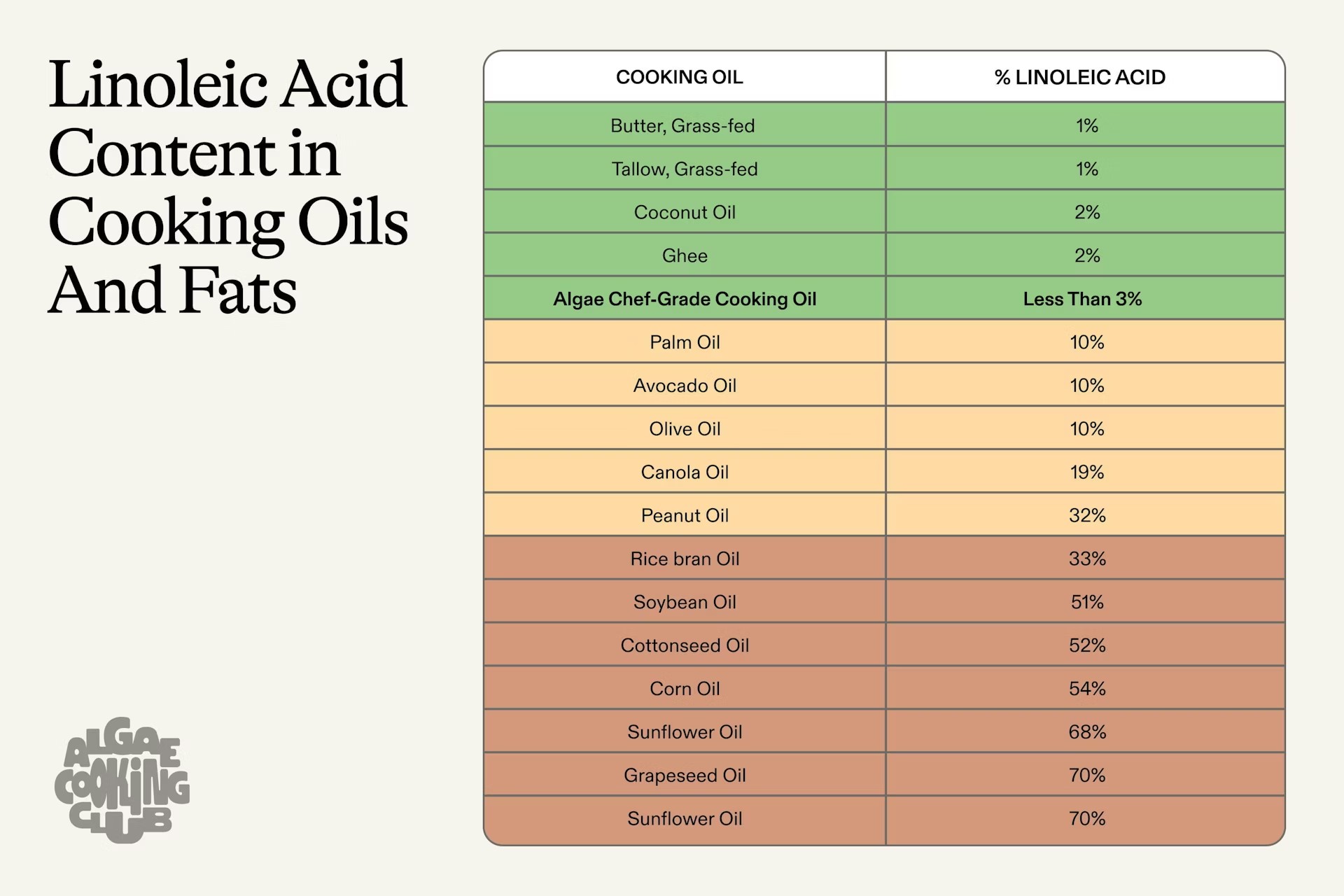Viewport: 1344px width, 896px height.
Task: Click the Less Than 3% value
Action: pyautogui.click(x=1082, y=300)
